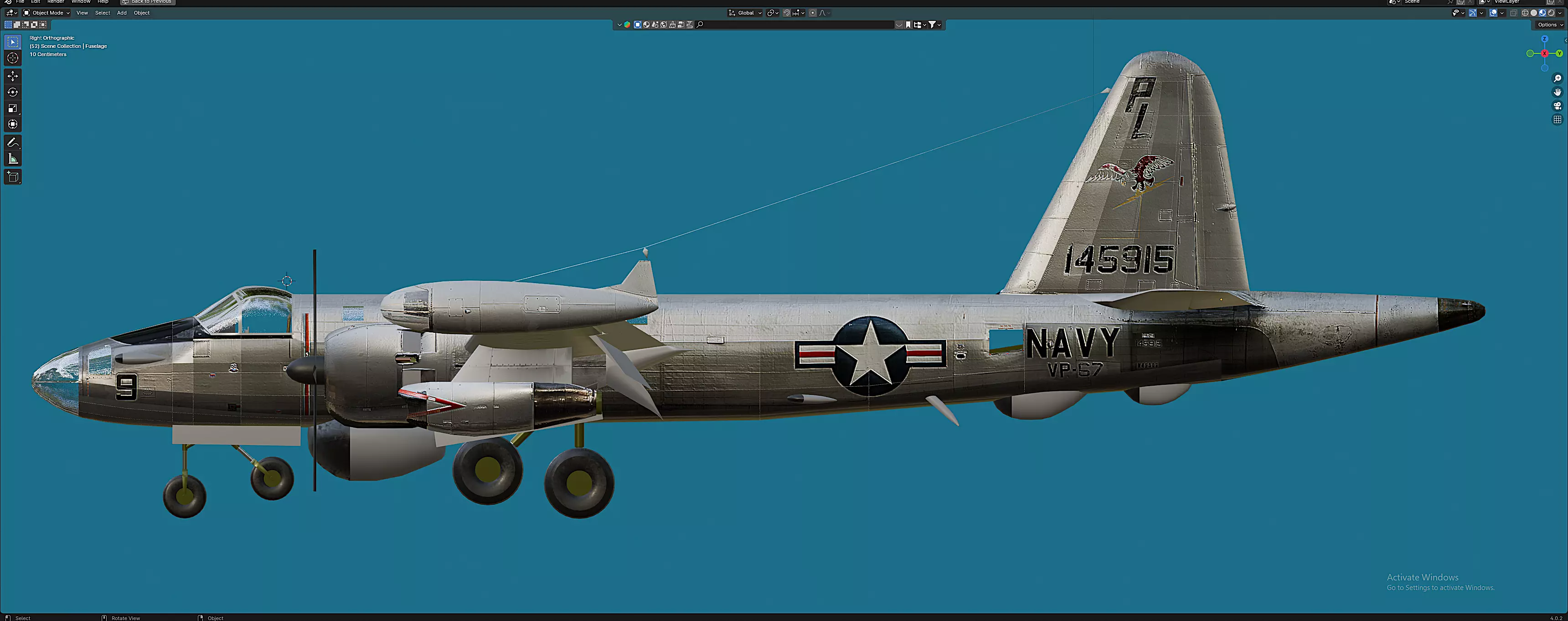Select the Add Cube tool
The height and width of the screenshot is (621, 1568).
click(13, 176)
